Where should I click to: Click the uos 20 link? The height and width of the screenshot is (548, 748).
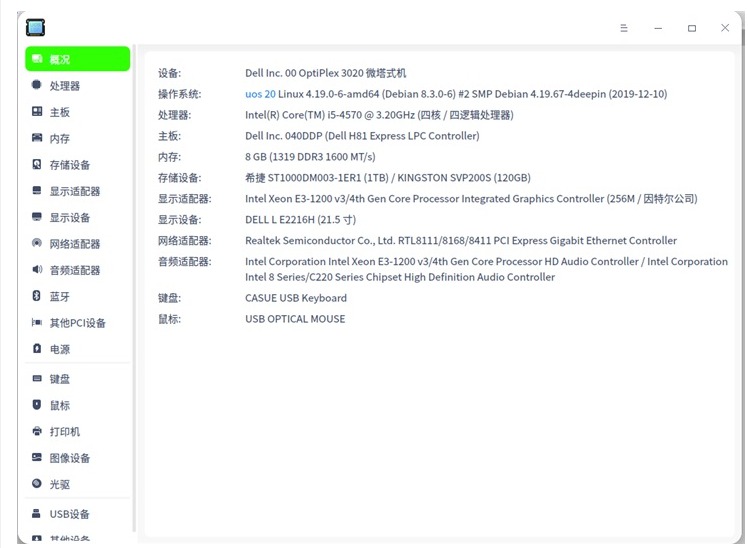[x=260, y=94]
